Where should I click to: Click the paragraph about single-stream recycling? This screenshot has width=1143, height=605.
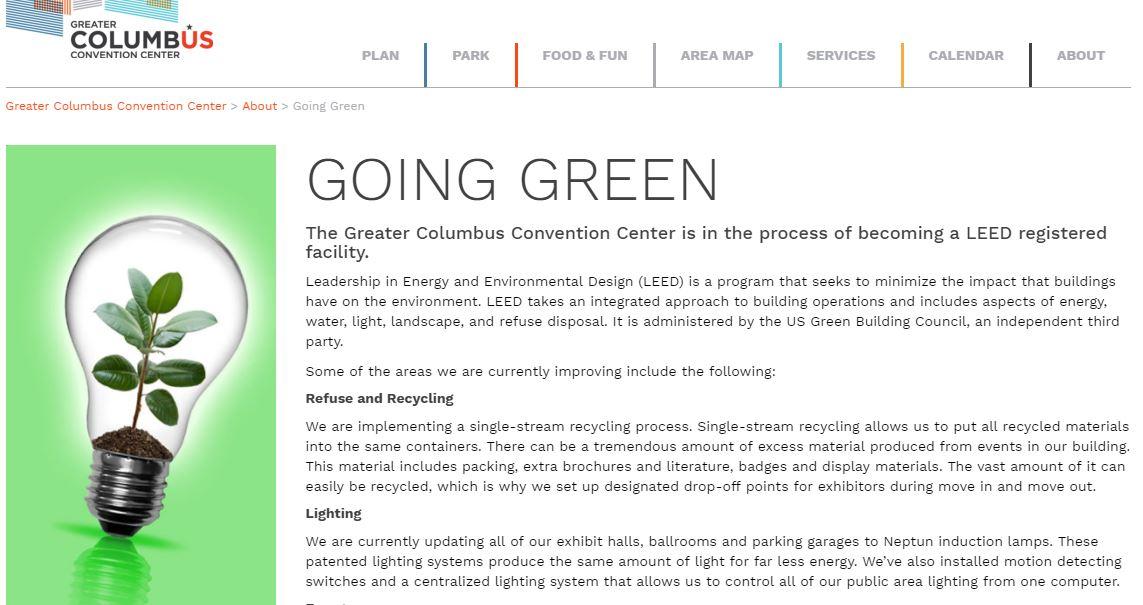tap(717, 456)
